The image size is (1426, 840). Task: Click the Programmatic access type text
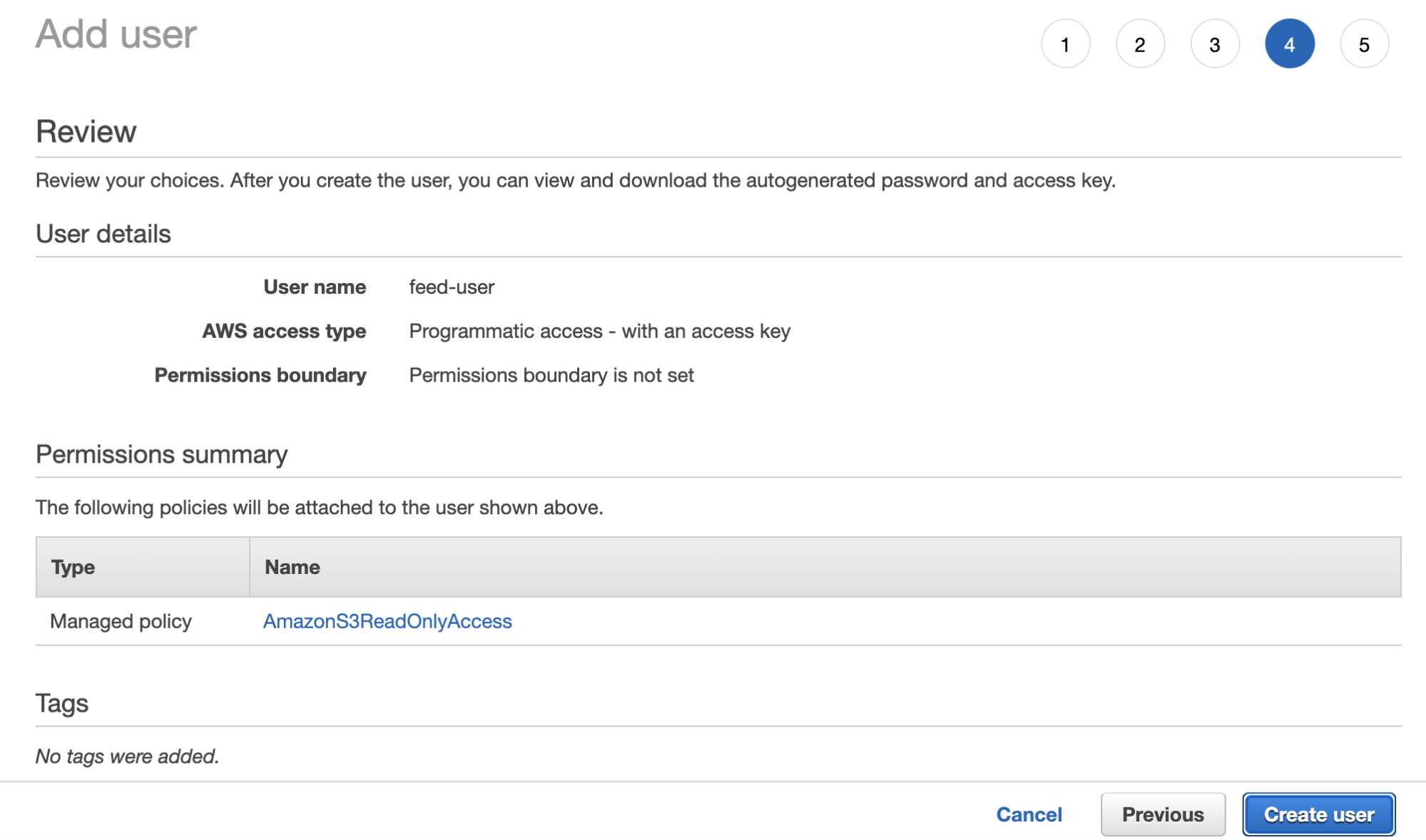click(599, 331)
